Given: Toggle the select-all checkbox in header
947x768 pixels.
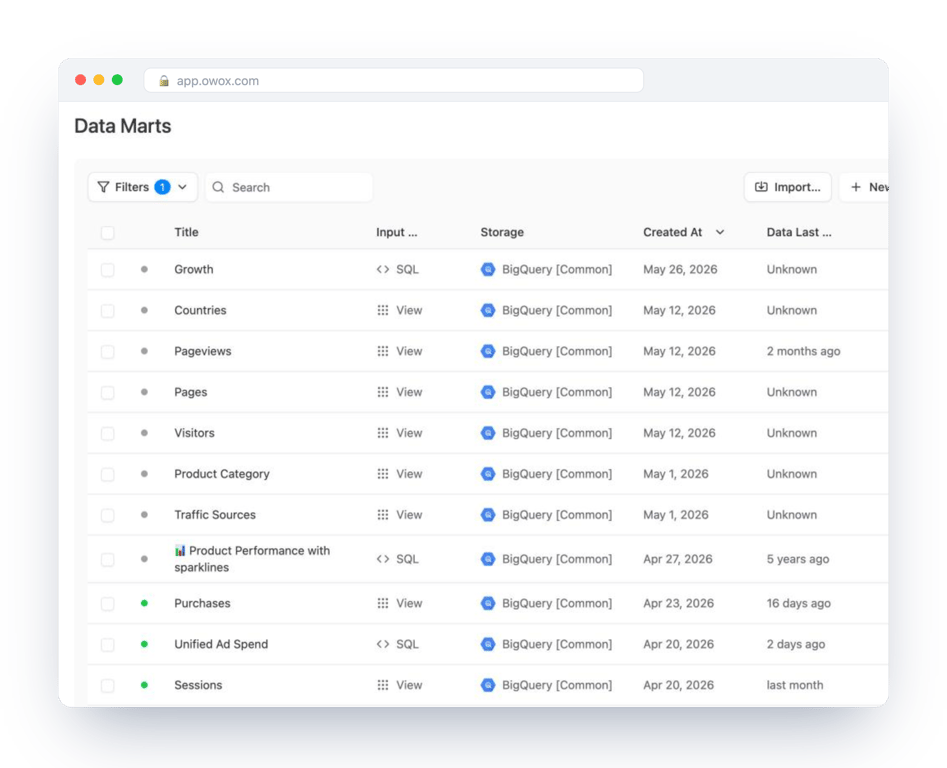Looking at the screenshot, I should pos(108,232).
